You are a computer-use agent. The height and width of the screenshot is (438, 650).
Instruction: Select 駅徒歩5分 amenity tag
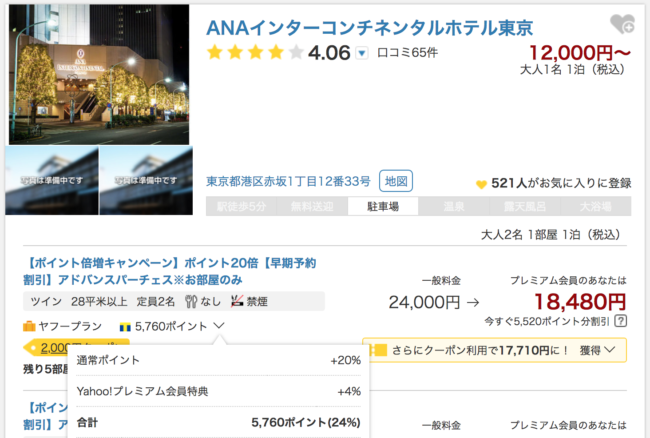pyautogui.click(x=241, y=206)
